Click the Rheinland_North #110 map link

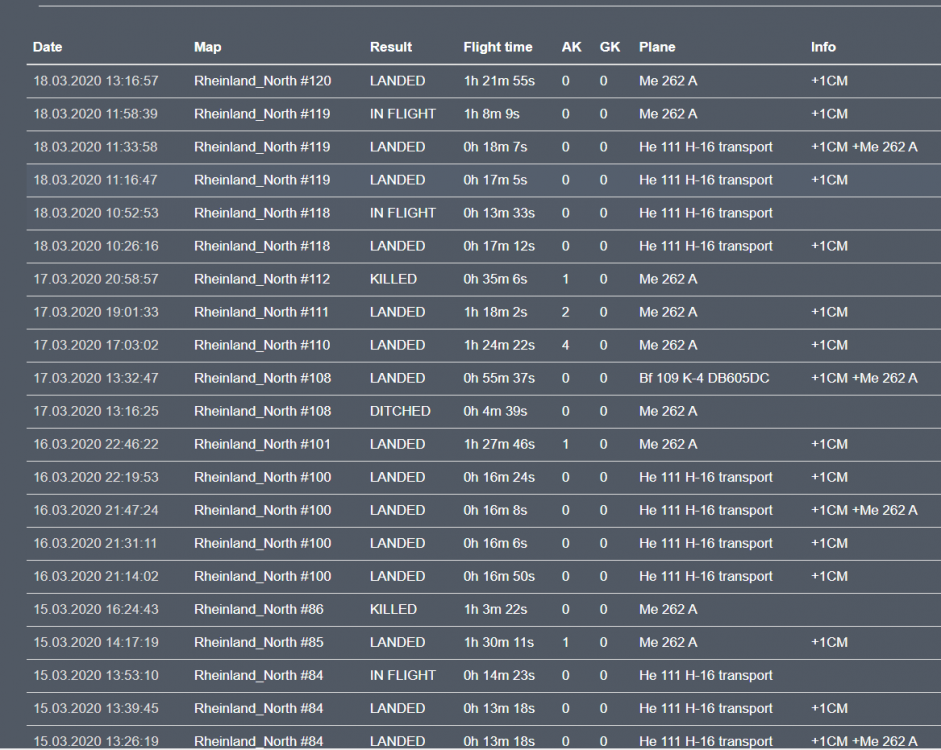click(x=262, y=345)
